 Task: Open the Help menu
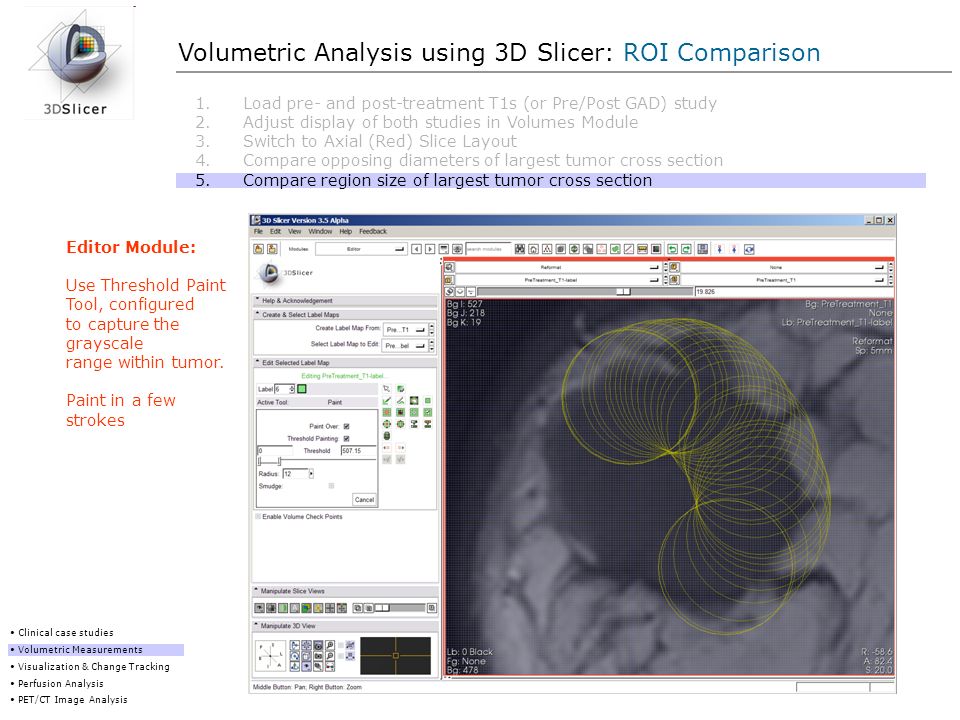click(346, 231)
